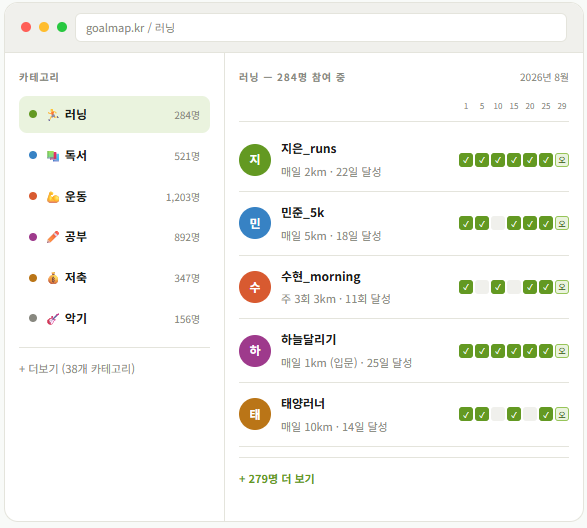Select the 러닝 category
The height and width of the screenshot is (528, 587).
(114, 115)
